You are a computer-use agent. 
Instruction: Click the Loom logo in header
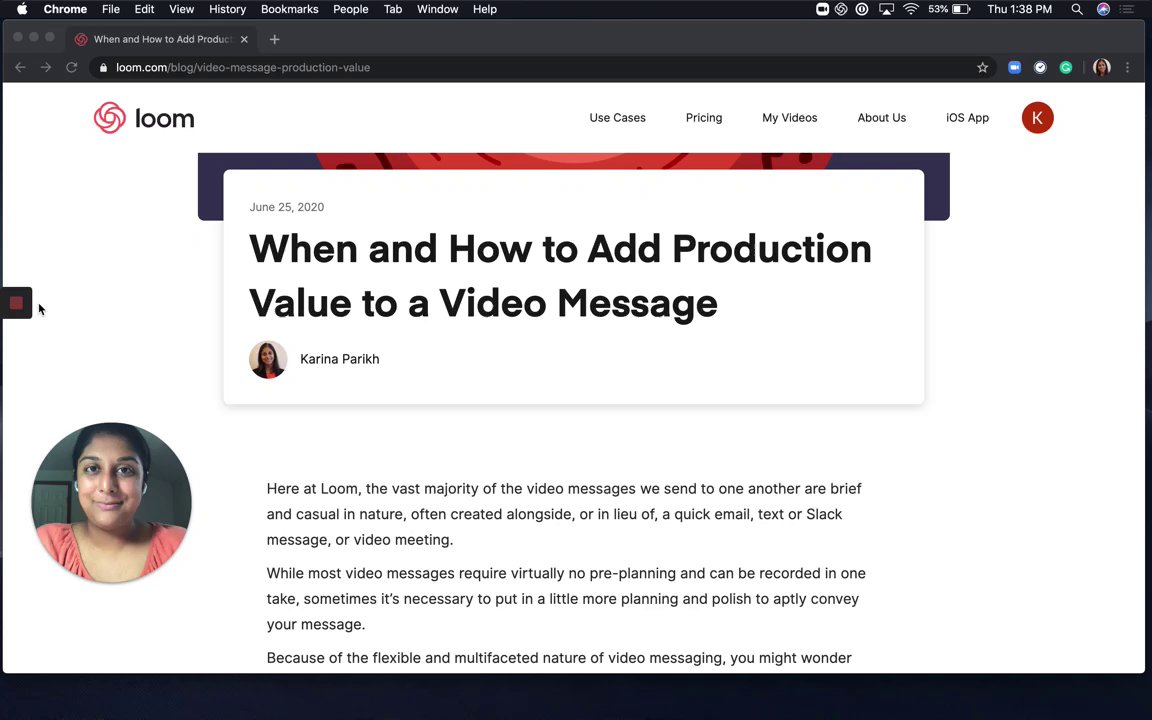tap(144, 118)
